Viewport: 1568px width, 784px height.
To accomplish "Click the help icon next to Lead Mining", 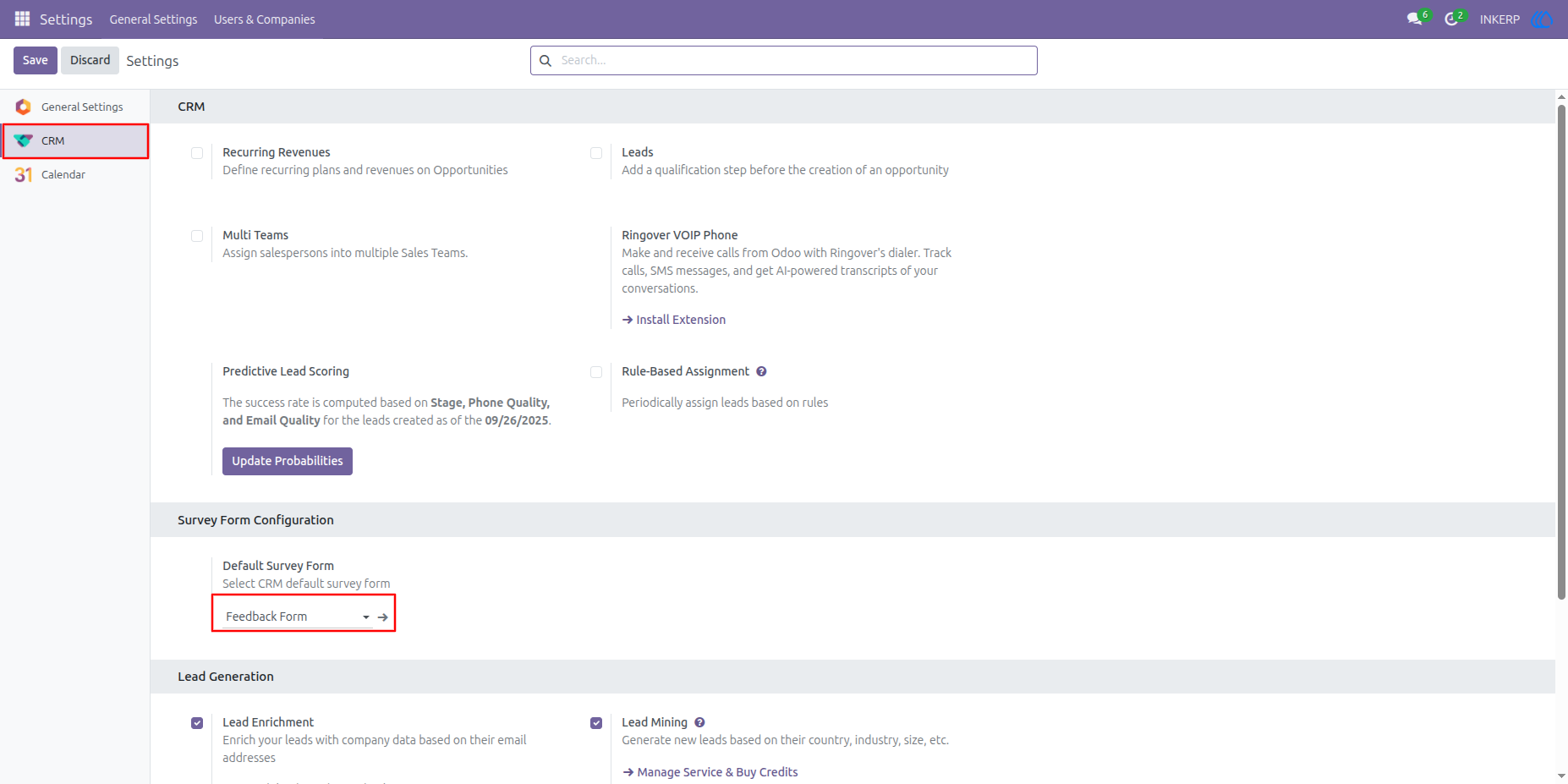I will pos(699,722).
